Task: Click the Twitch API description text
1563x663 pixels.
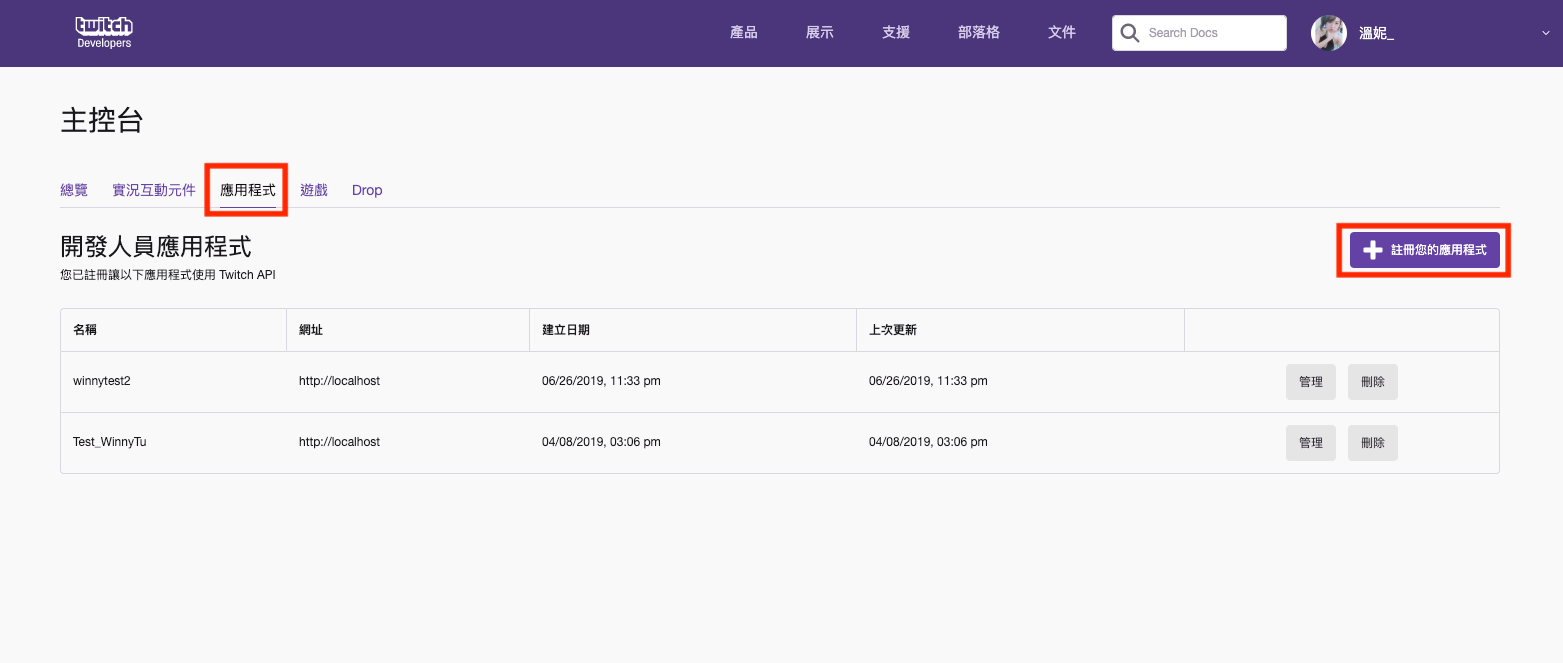Action: 168,274
